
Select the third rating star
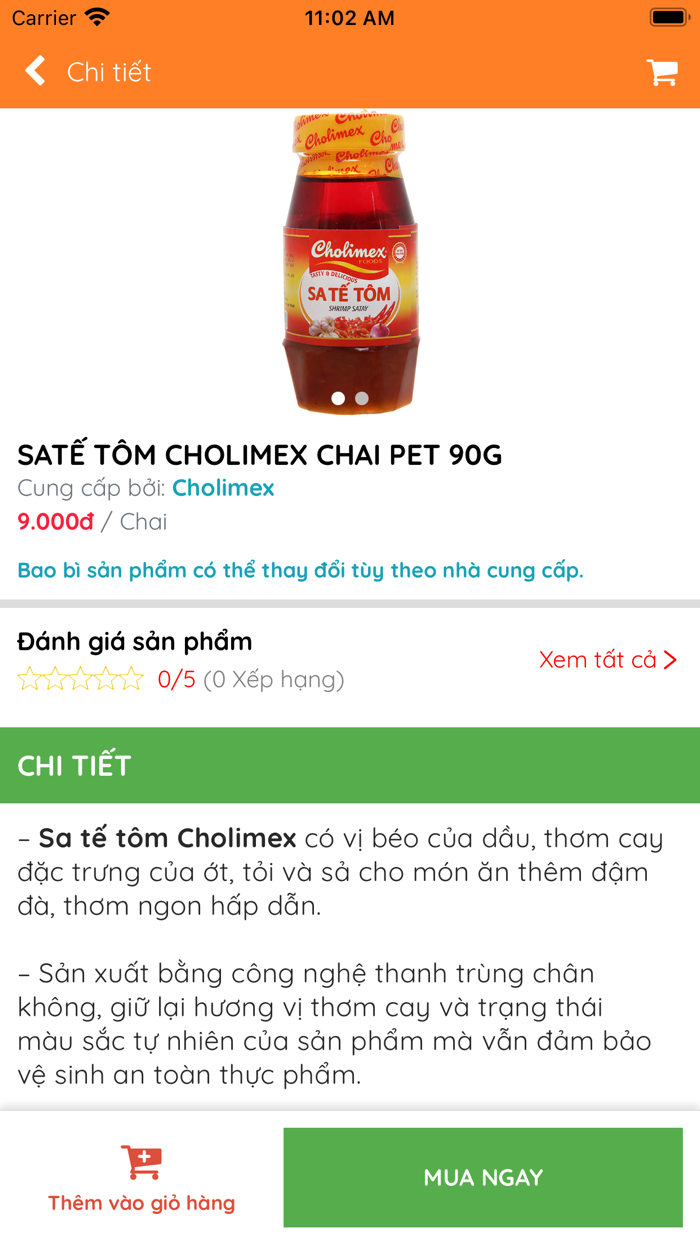[81, 680]
